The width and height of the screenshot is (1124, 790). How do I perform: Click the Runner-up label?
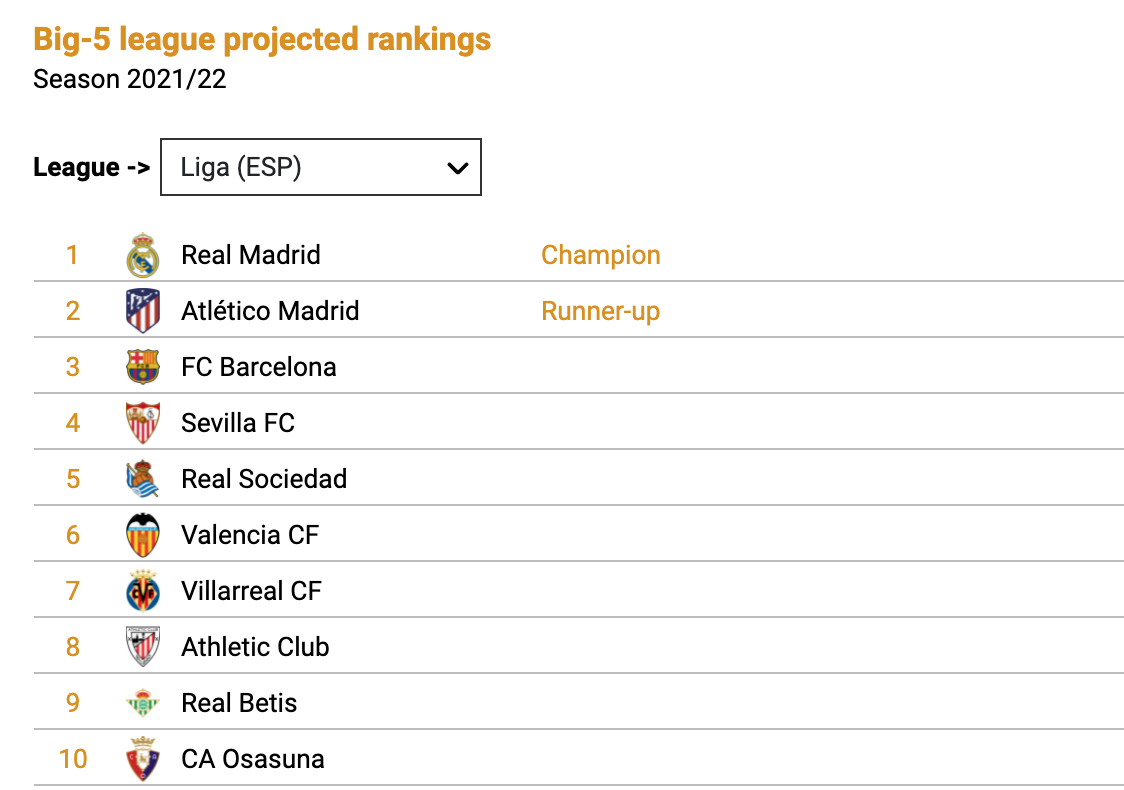click(601, 311)
